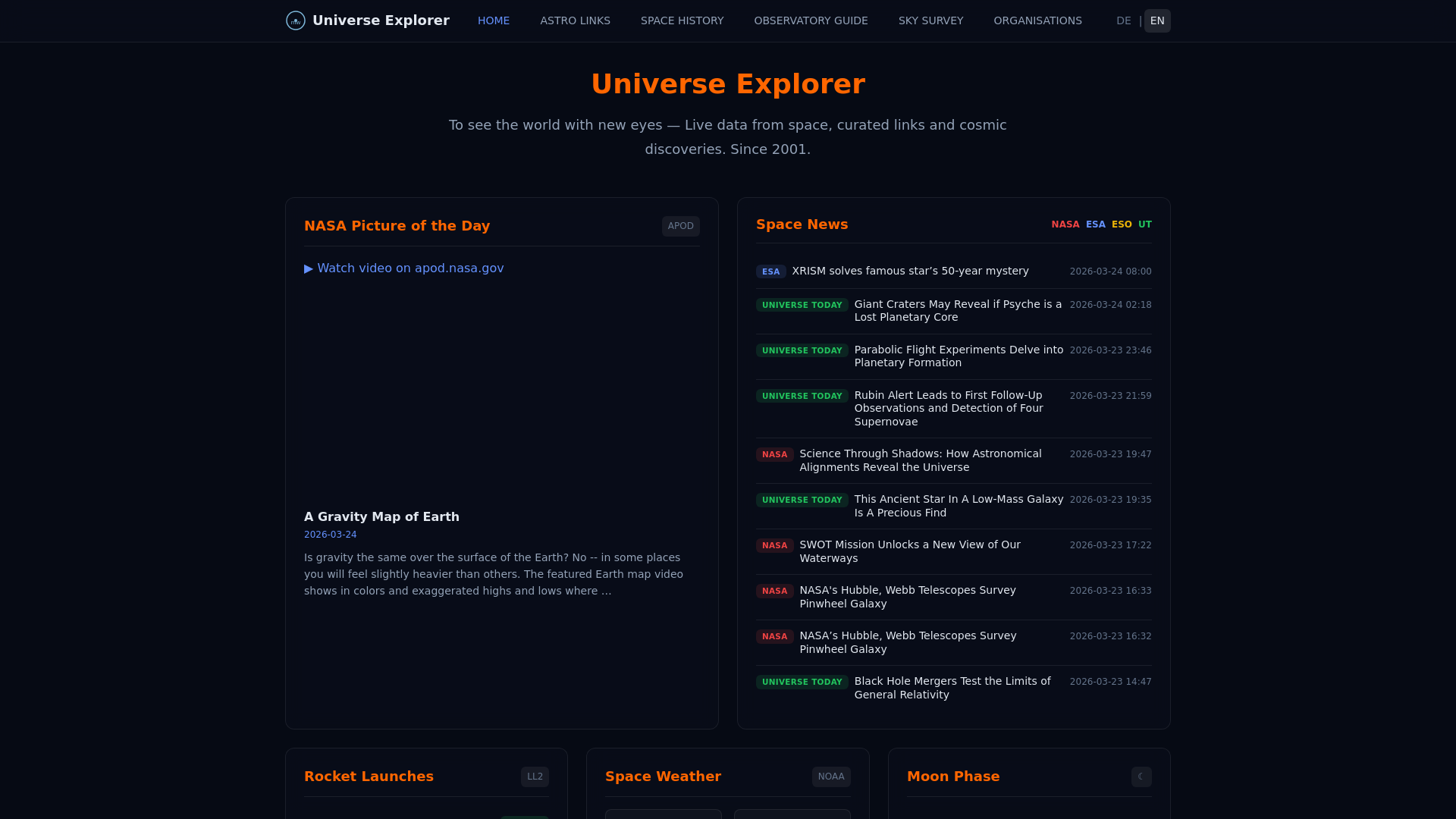The image size is (1456, 819).
Task: Go to SPACE HISTORY page
Action: (682, 20)
